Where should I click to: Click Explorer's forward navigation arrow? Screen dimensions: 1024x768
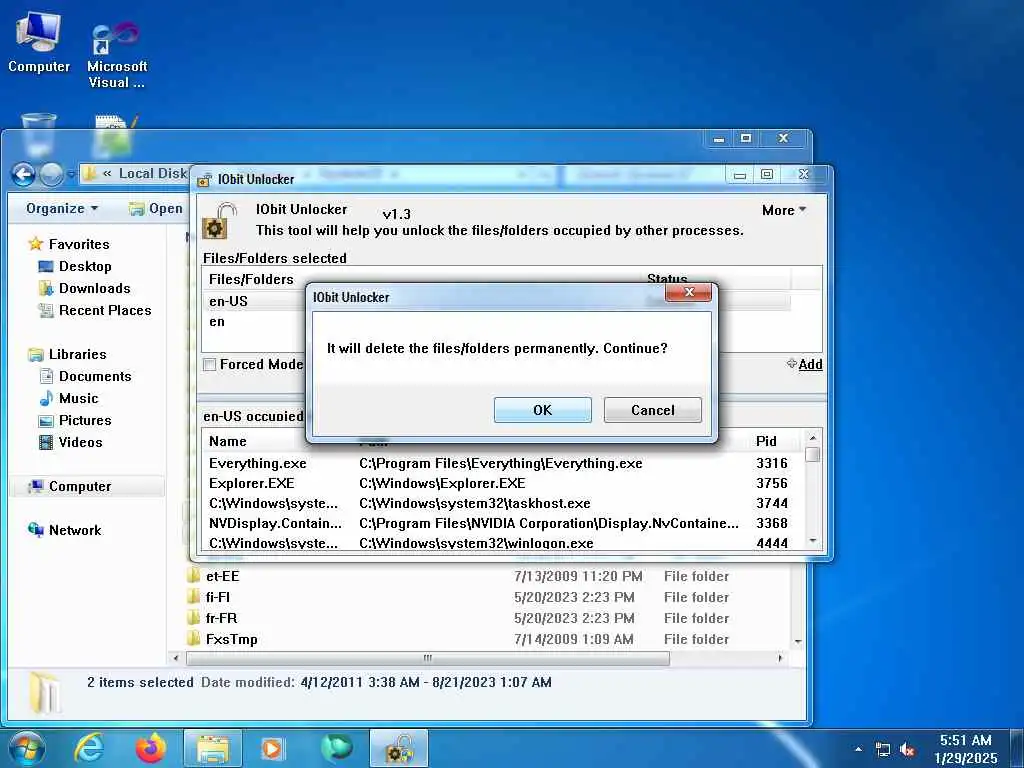[51, 174]
